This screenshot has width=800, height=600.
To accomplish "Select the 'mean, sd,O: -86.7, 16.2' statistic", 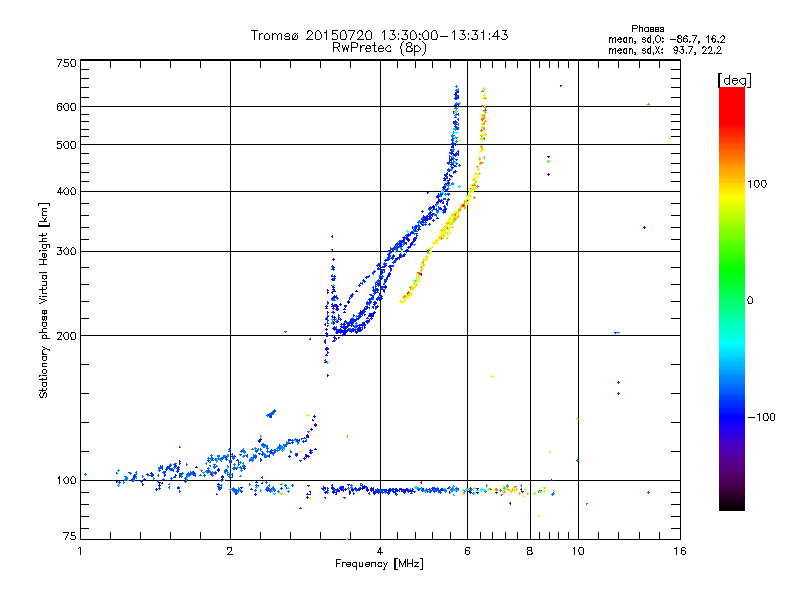I will point(666,39).
